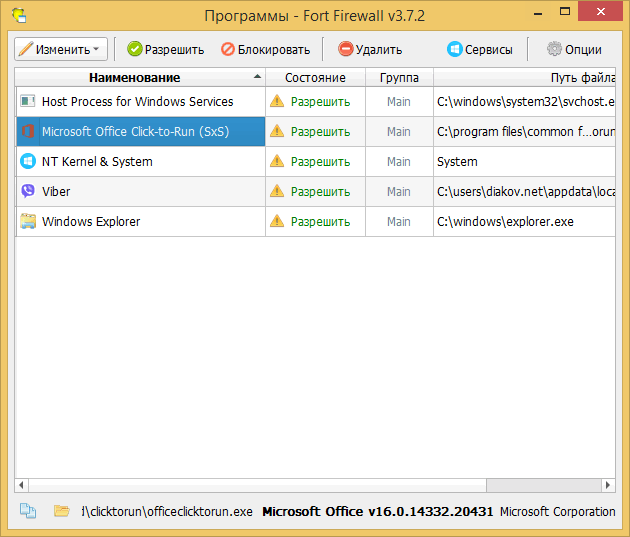Click the Viber app icon

coord(27,191)
